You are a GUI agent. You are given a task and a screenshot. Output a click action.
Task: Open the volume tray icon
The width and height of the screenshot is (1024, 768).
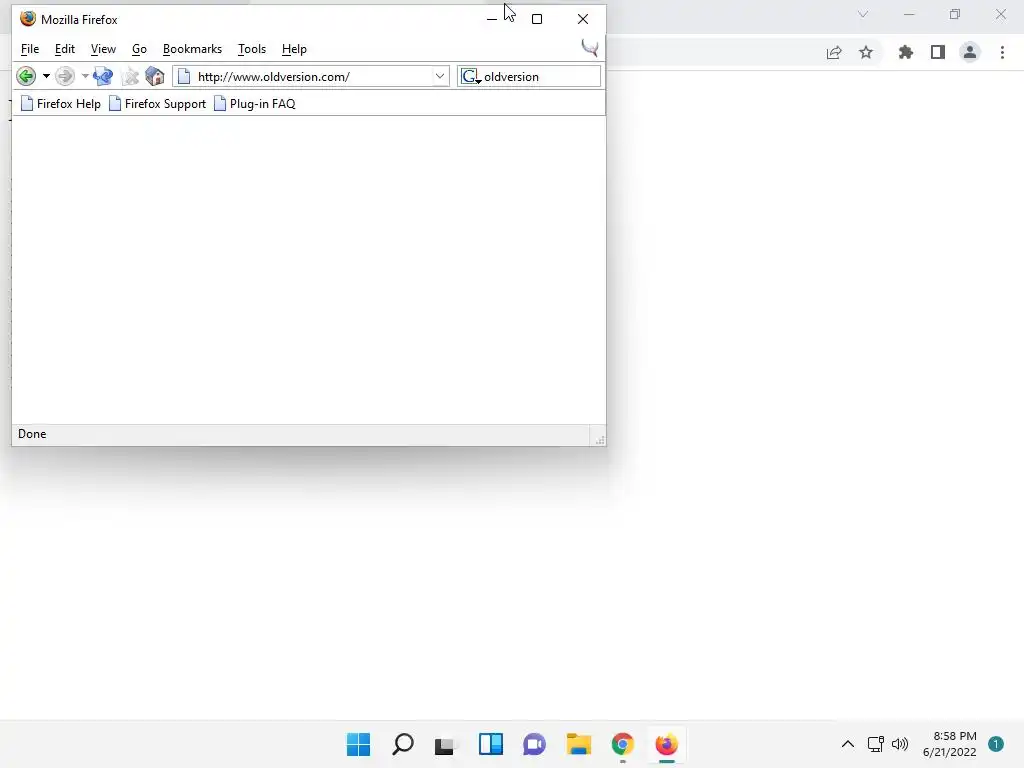click(x=900, y=744)
